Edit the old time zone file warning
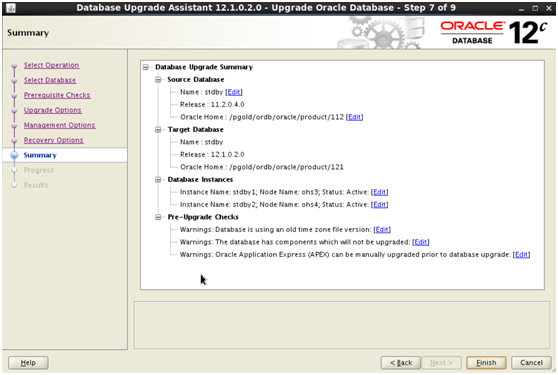 [382, 229]
